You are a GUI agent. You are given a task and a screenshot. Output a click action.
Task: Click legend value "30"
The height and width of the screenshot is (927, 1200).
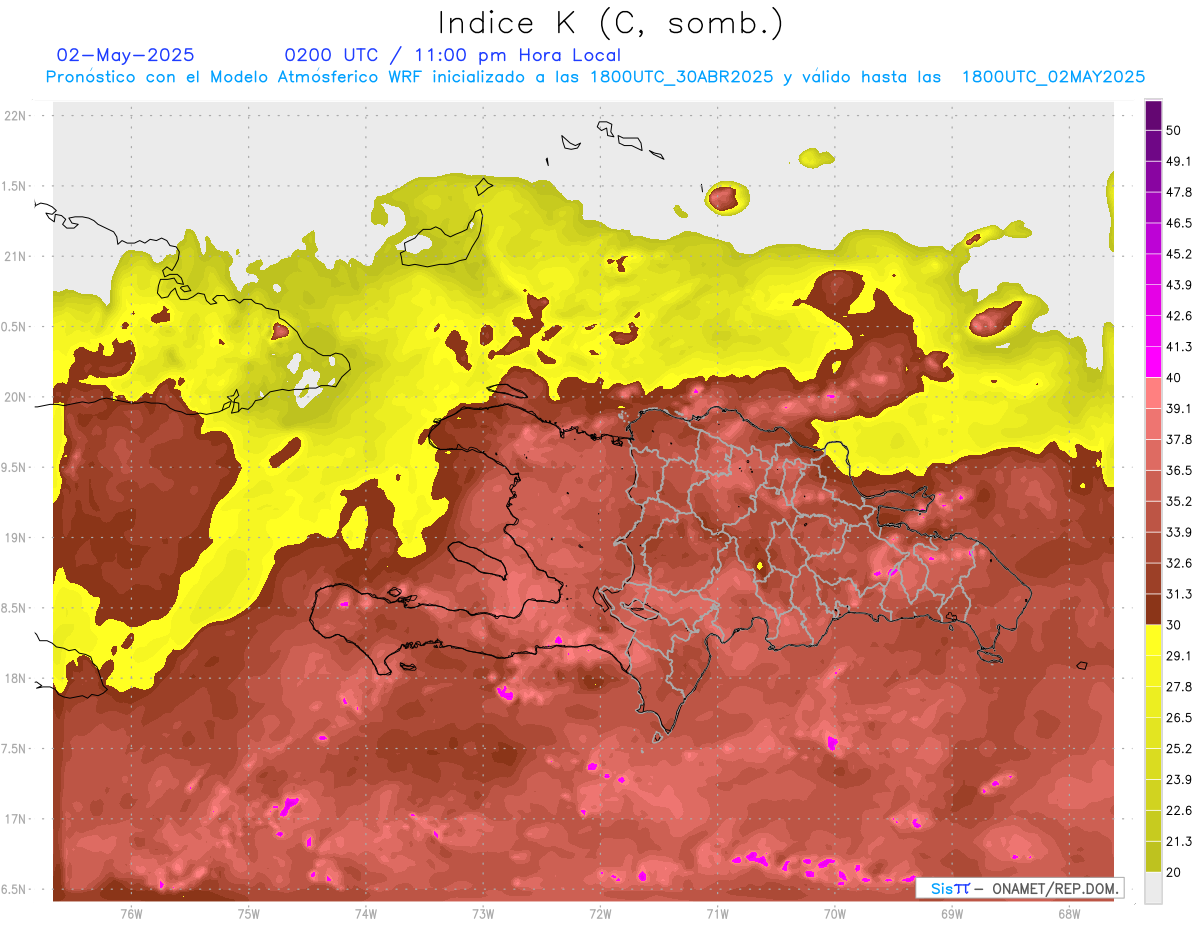[x=1174, y=625]
